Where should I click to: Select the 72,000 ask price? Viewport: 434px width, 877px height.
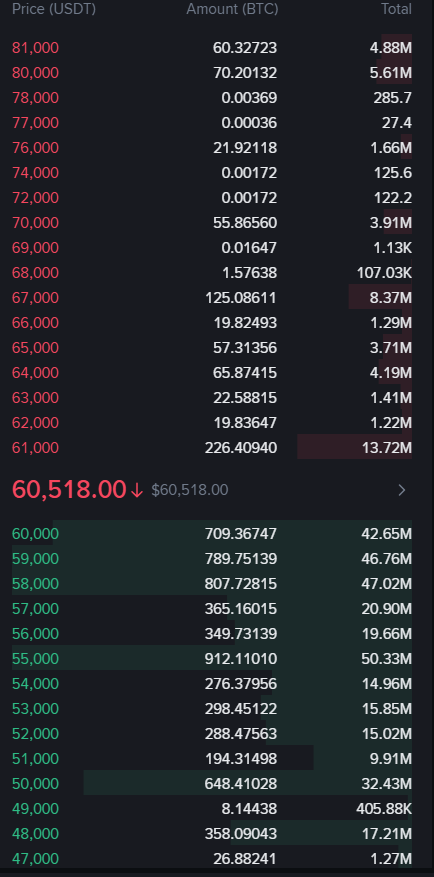pos(35,198)
